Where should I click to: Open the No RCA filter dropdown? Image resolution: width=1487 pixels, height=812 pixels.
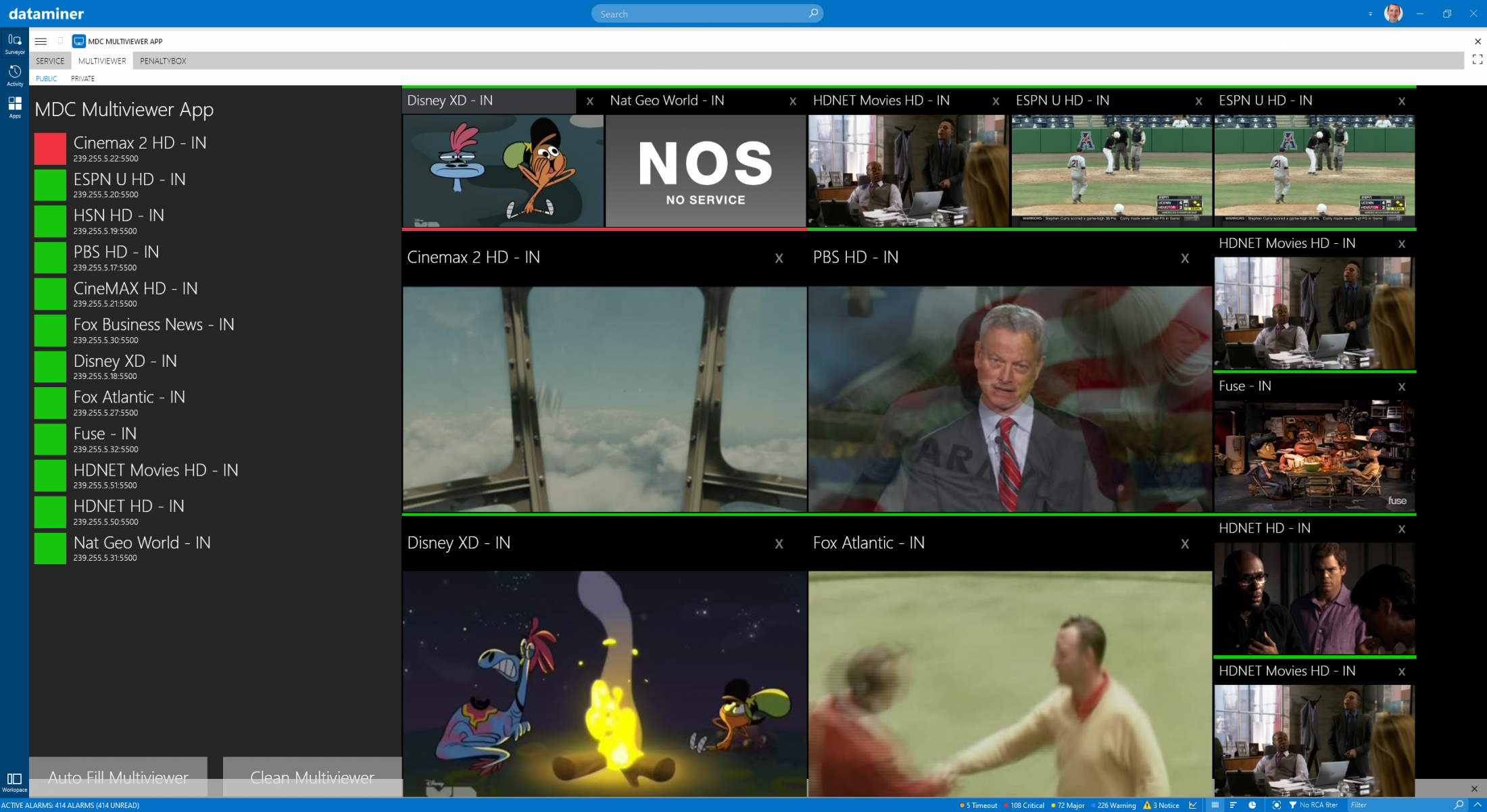point(1313,805)
